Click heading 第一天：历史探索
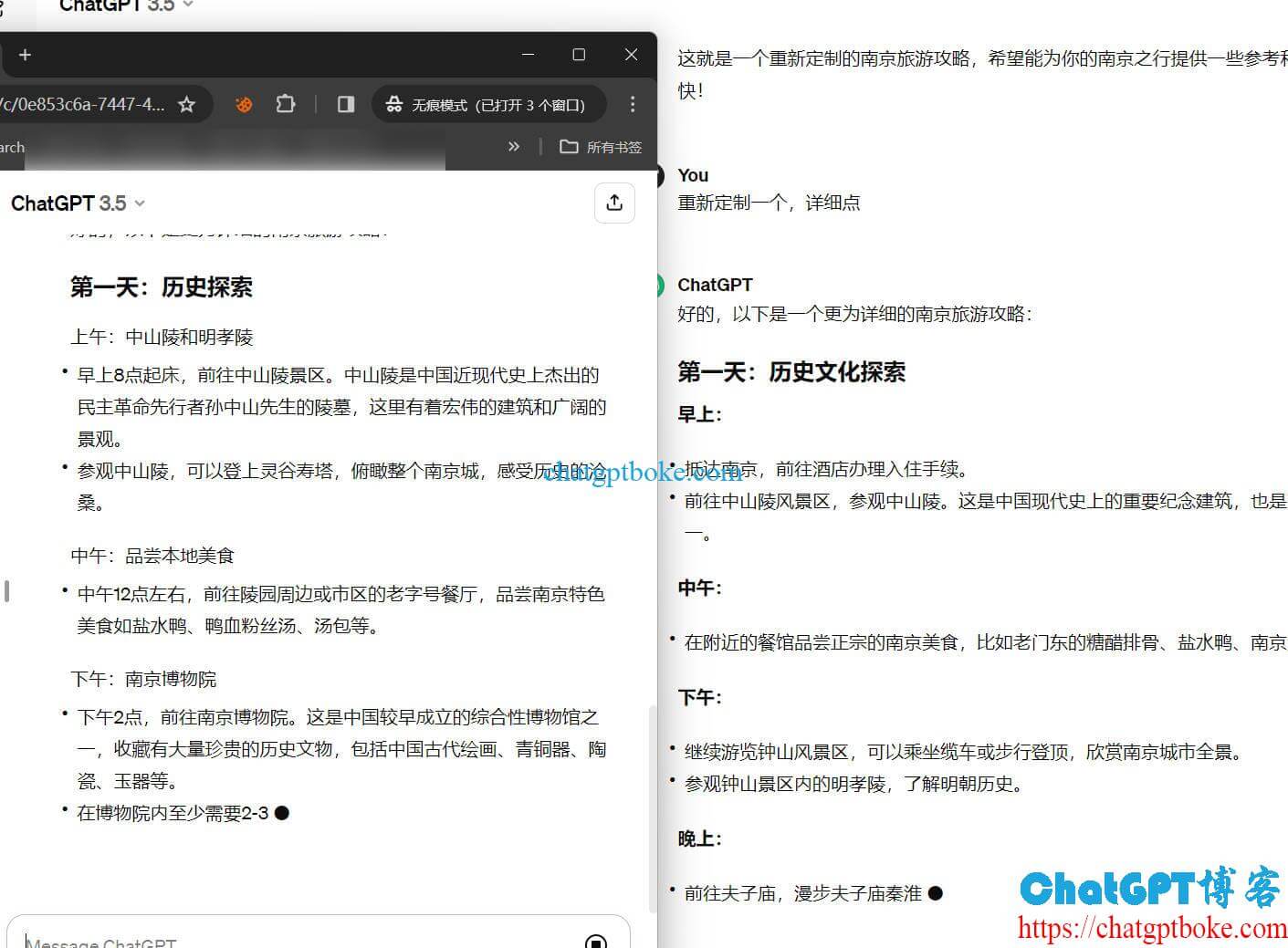1288x948 pixels. coord(162,287)
